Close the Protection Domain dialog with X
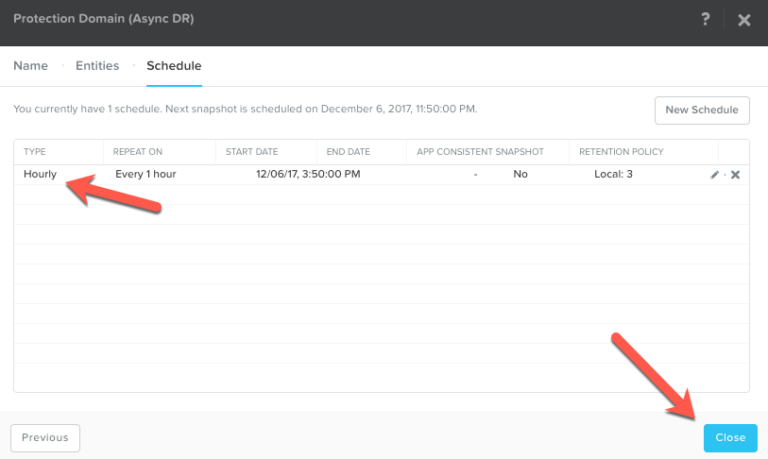768x459 pixels. 744,20
